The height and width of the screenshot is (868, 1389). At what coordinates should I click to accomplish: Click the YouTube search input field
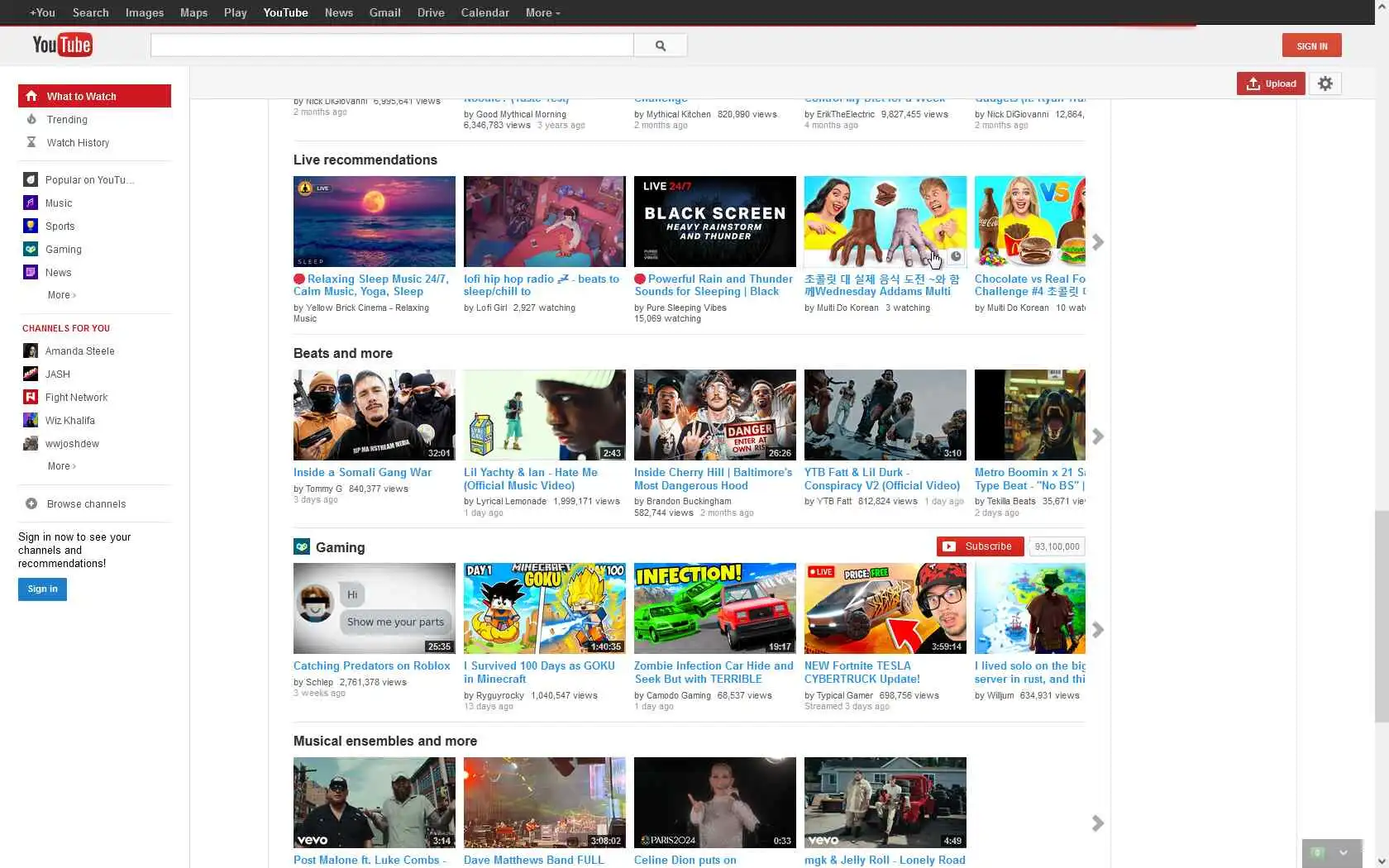pyautogui.click(x=392, y=45)
